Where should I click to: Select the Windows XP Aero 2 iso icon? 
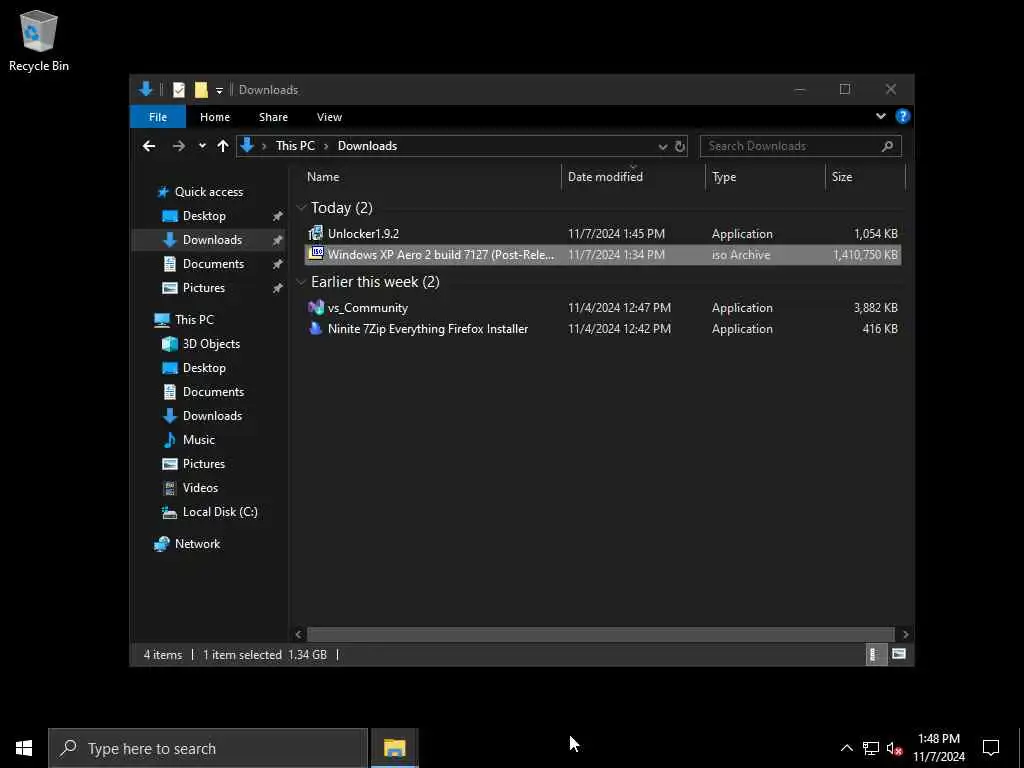click(316, 254)
